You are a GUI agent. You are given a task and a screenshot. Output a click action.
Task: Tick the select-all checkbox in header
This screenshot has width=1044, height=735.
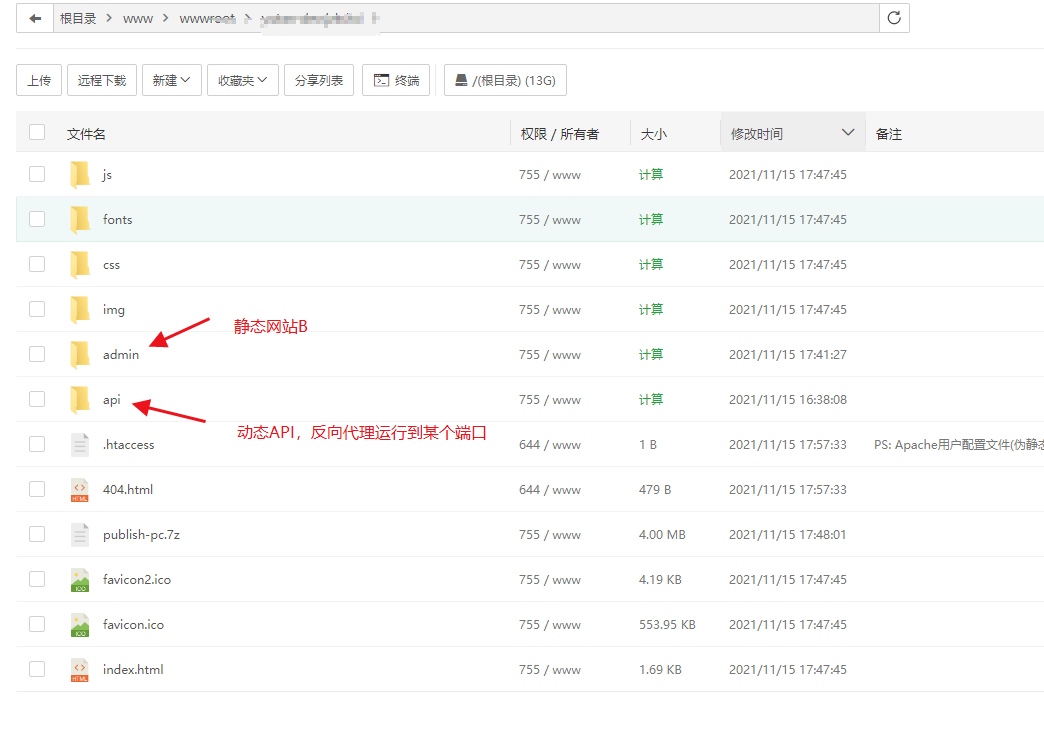point(37,132)
